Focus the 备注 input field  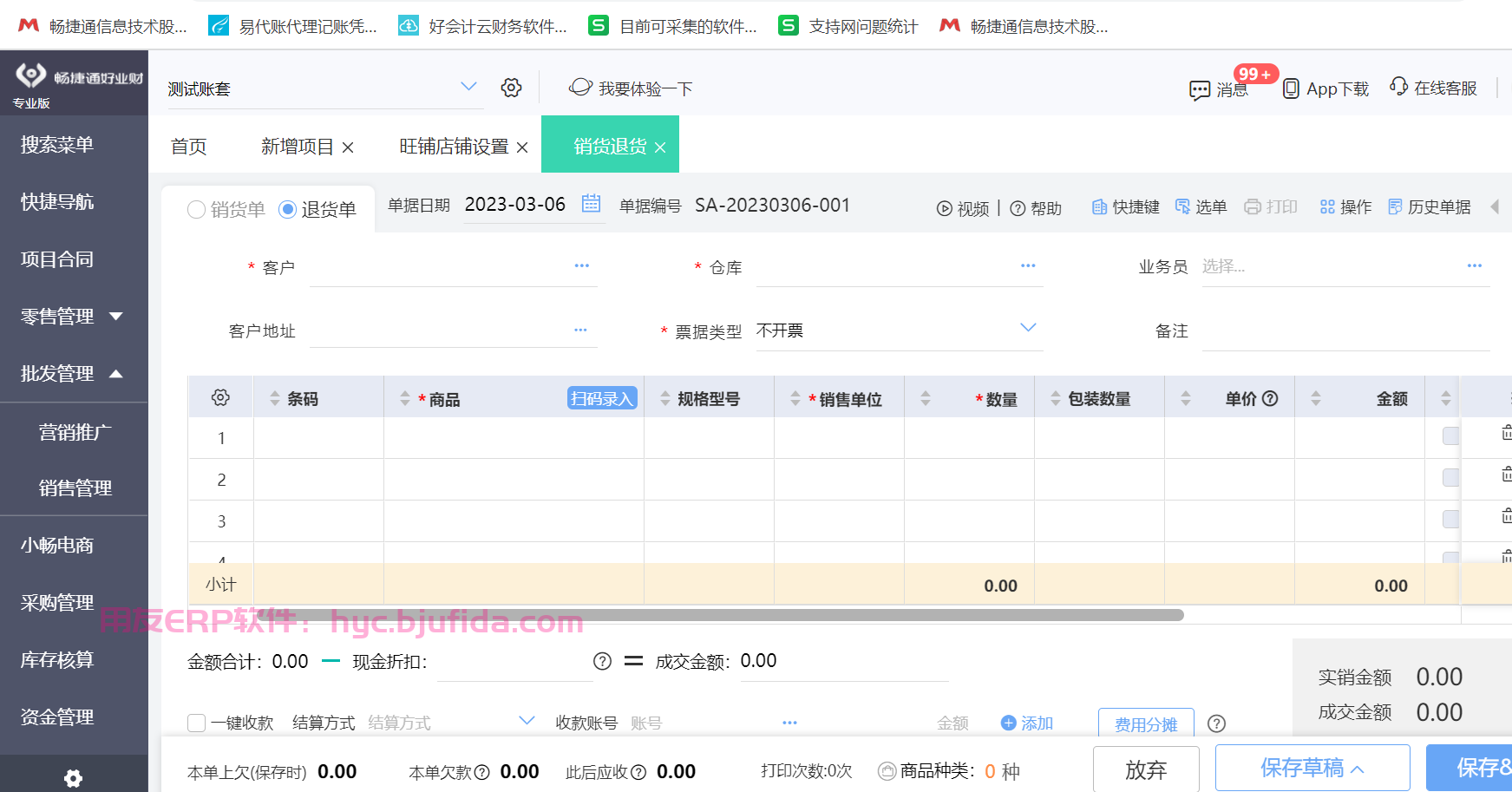click(x=1345, y=331)
